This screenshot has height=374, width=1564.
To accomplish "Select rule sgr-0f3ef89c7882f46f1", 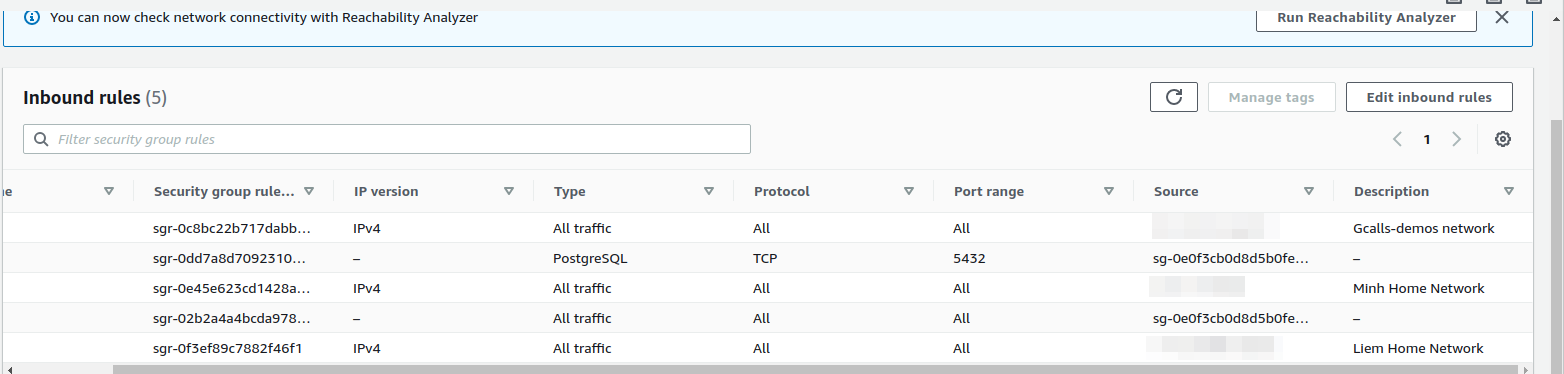I will tap(228, 348).
